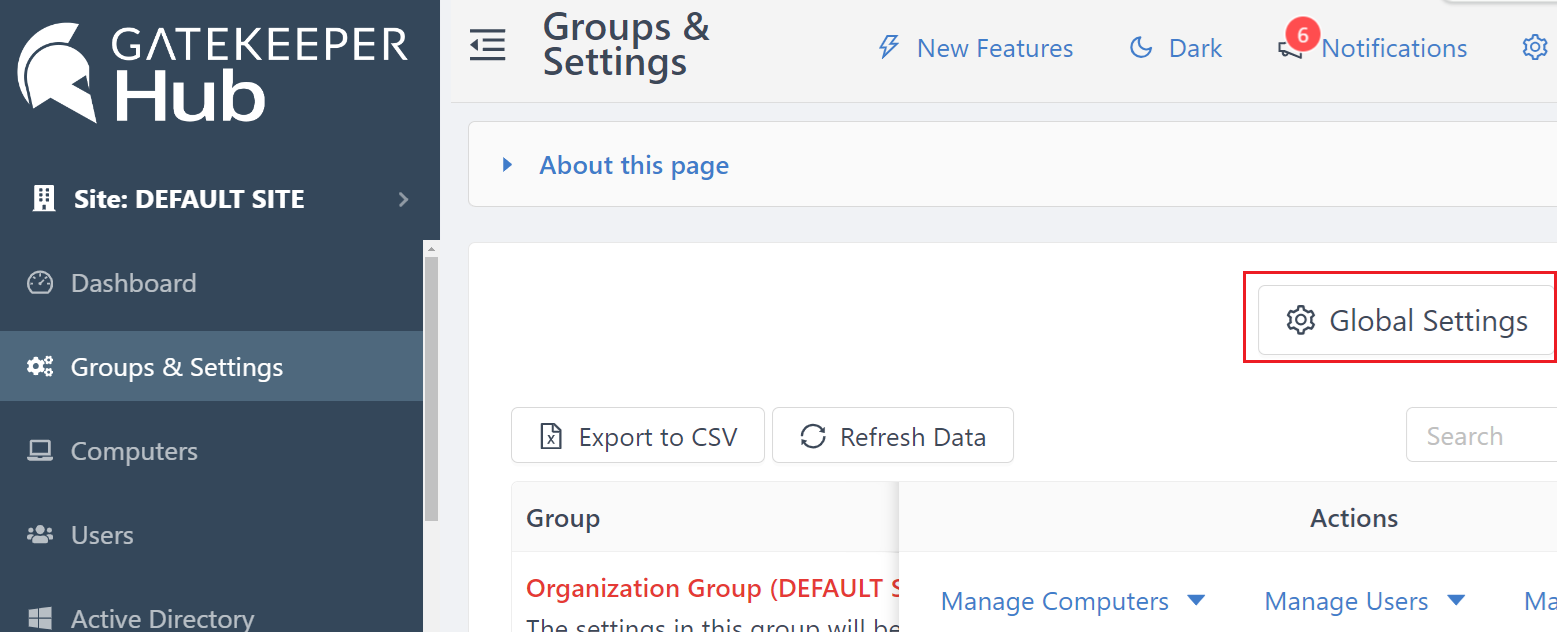This screenshot has height=632, width=1557.
Task: Open Notifications with the megaphone icon
Action: [x=1291, y=48]
